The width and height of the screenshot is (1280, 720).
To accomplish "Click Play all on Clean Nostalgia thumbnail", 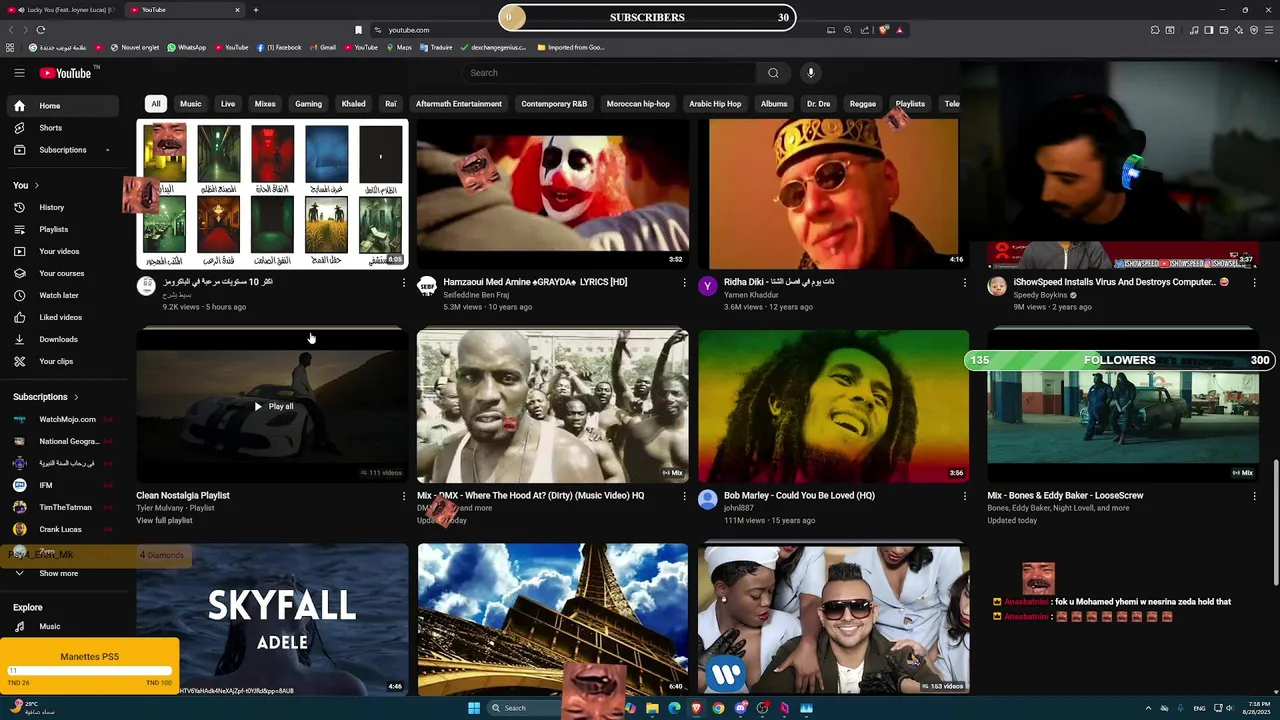I will (x=273, y=407).
